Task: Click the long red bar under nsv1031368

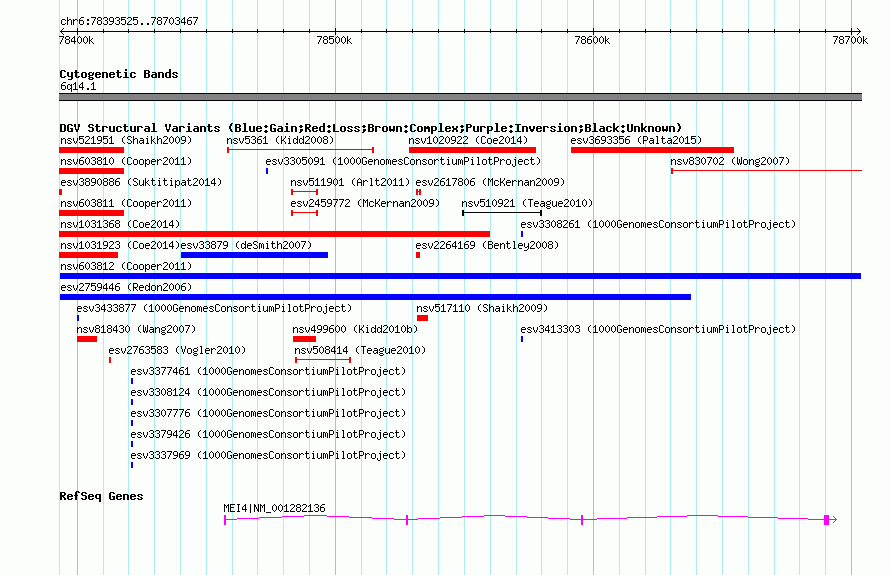Action: 275,234
